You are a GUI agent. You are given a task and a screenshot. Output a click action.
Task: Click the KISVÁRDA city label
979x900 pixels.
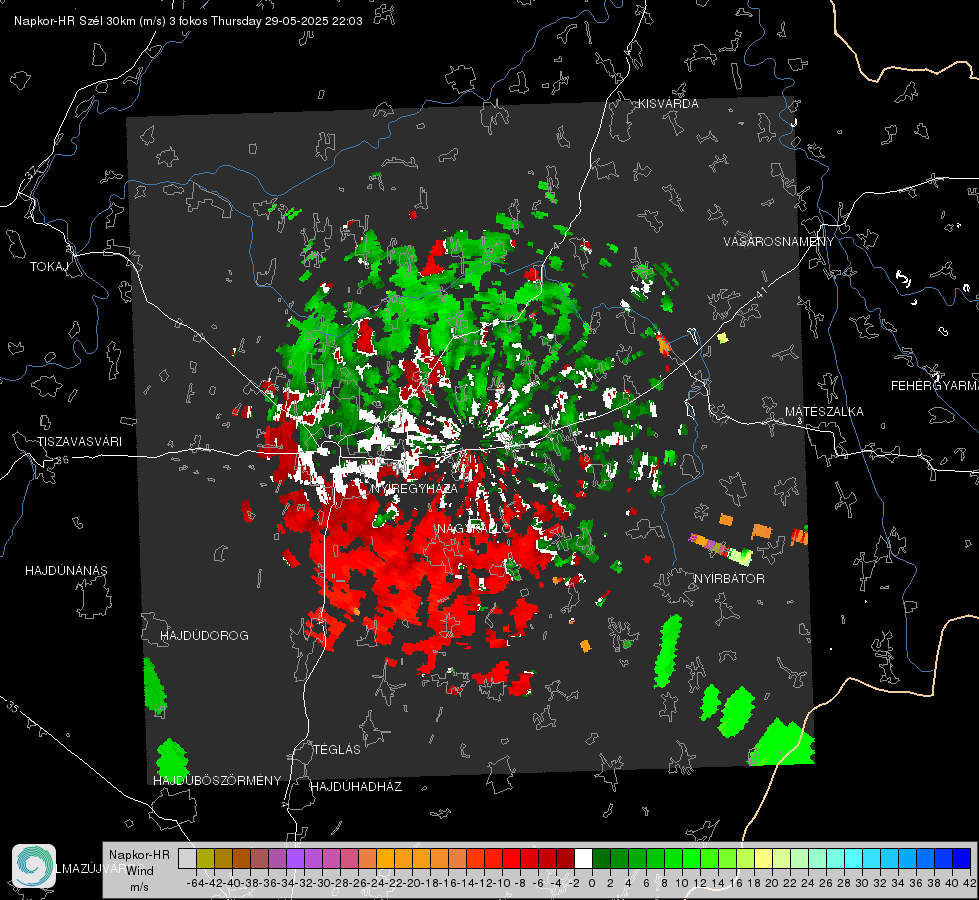668,104
